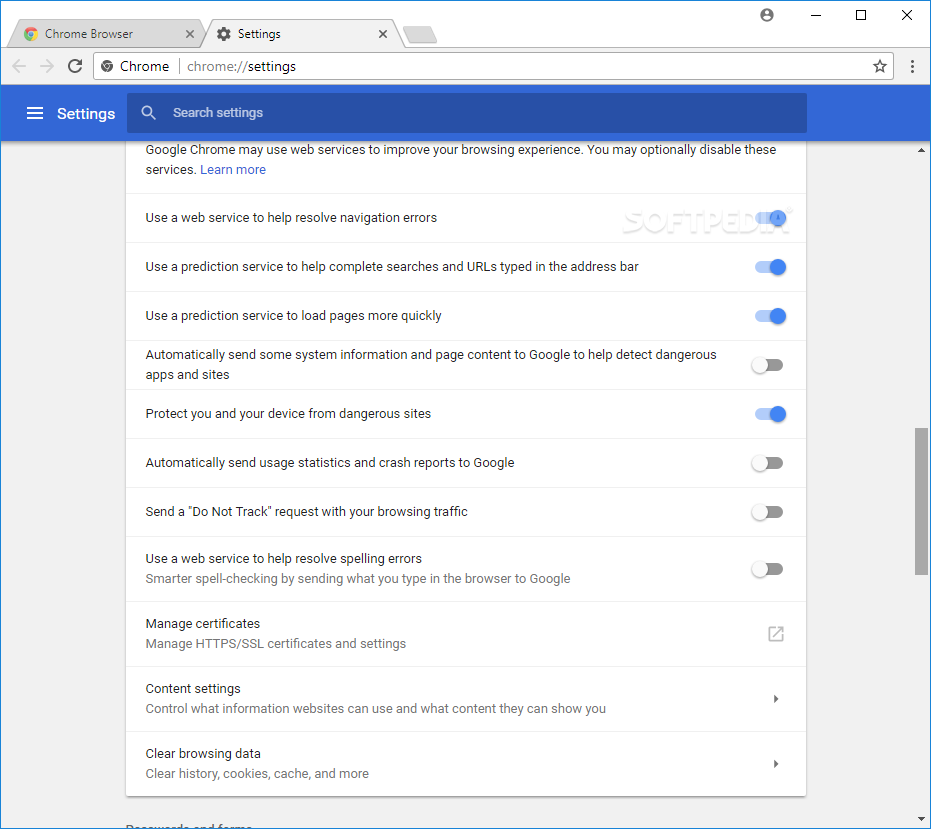The image size is (931, 829).
Task: Toggle resolve navigation errors web service
Action: [770, 218]
